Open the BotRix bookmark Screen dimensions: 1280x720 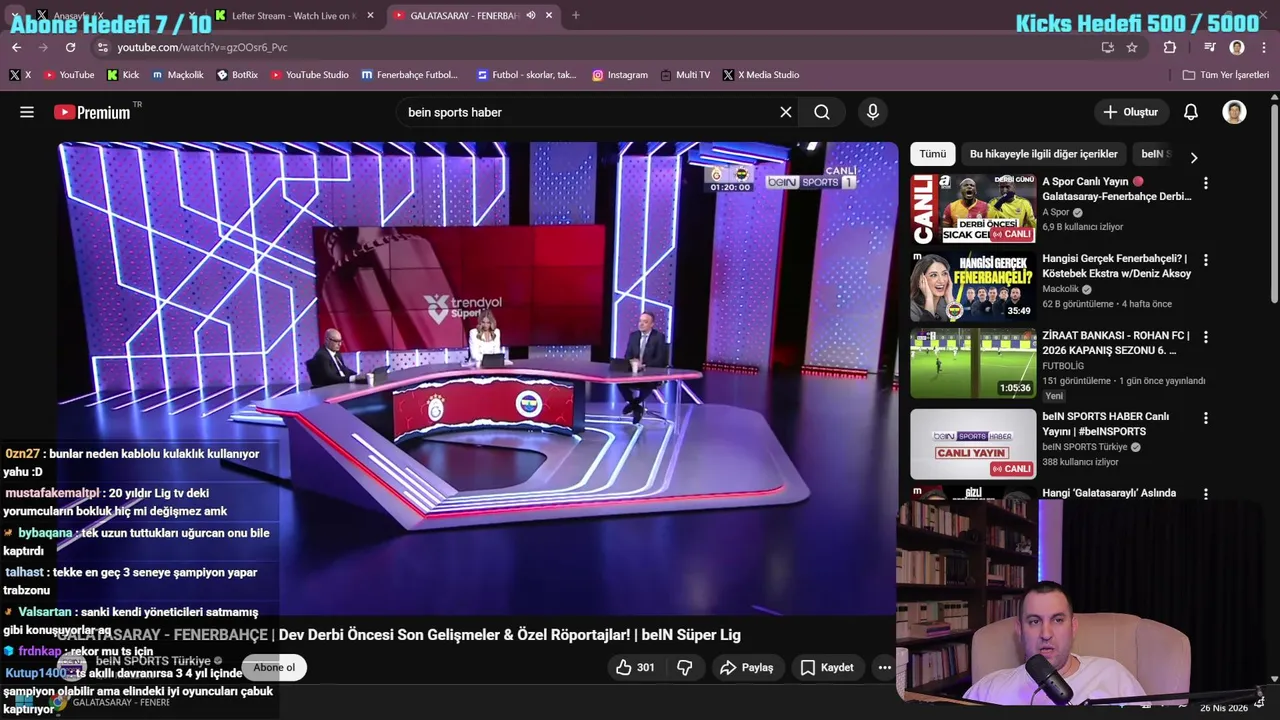[237, 75]
